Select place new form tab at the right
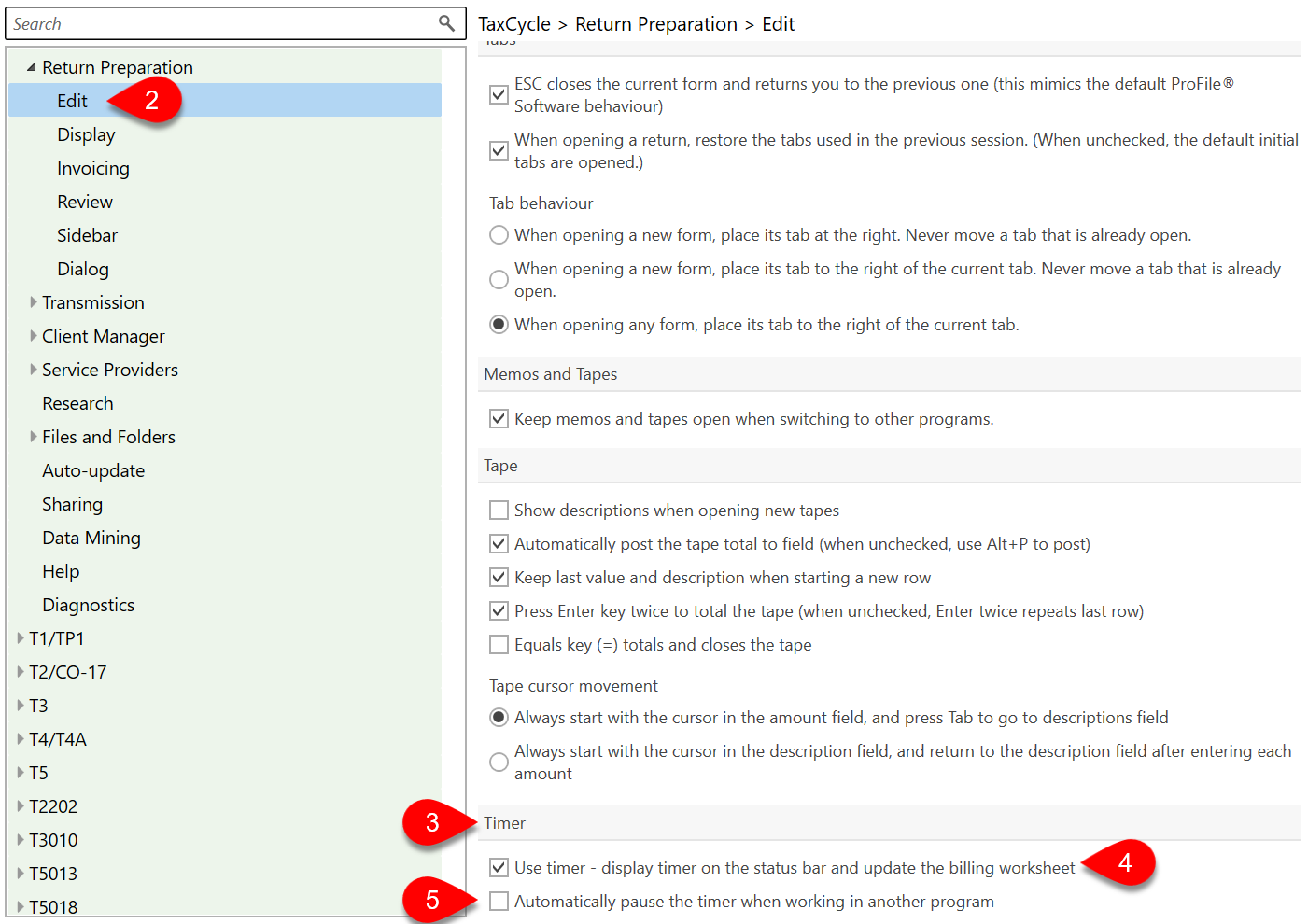Viewport: 1308px width, 924px height. pyautogui.click(x=499, y=235)
